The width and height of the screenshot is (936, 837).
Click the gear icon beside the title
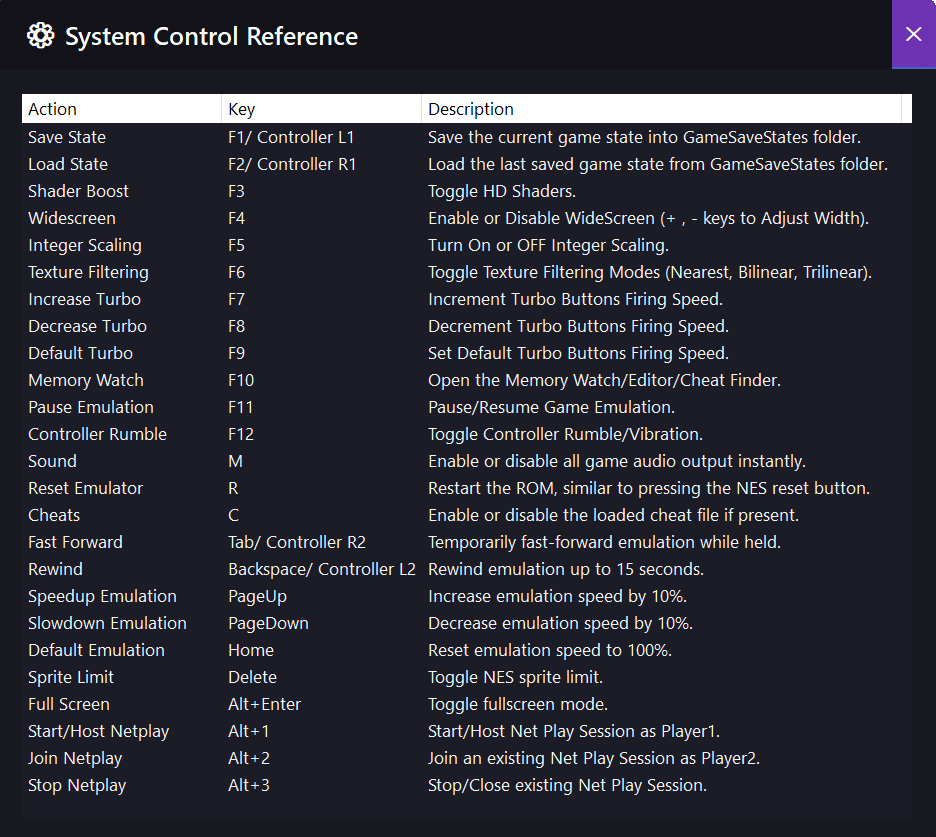pyautogui.click(x=40, y=36)
